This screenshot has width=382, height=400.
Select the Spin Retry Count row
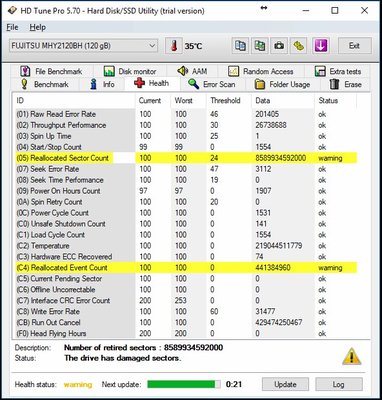tap(185, 202)
